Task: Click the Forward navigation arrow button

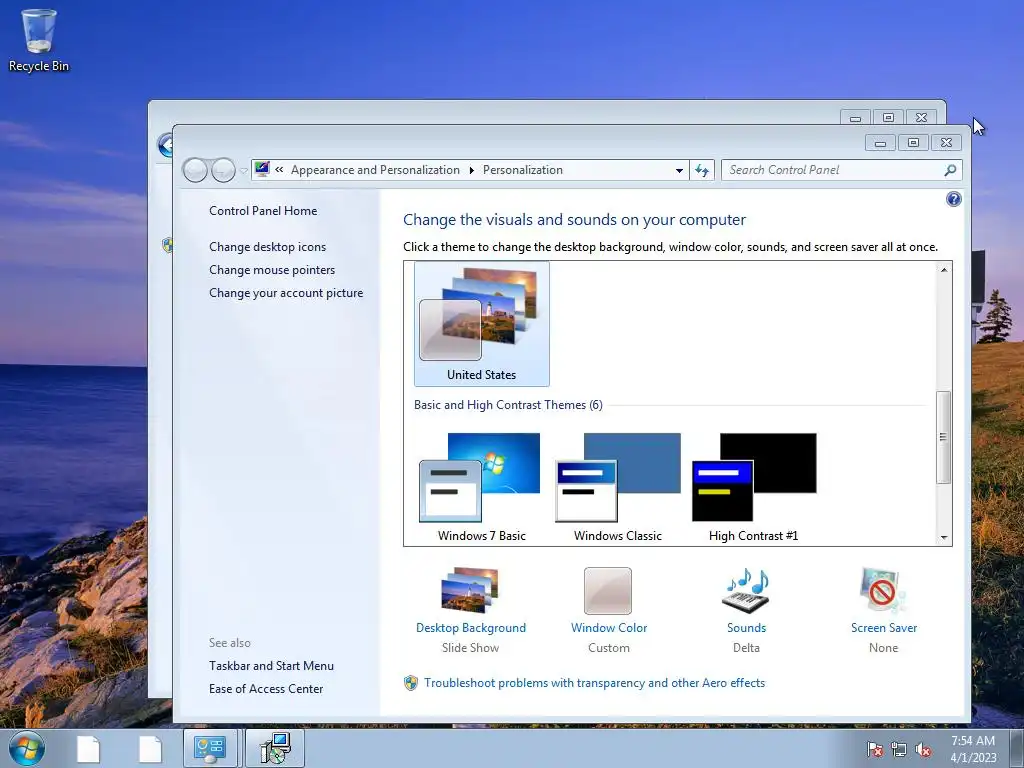Action: (x=223, y=170)
